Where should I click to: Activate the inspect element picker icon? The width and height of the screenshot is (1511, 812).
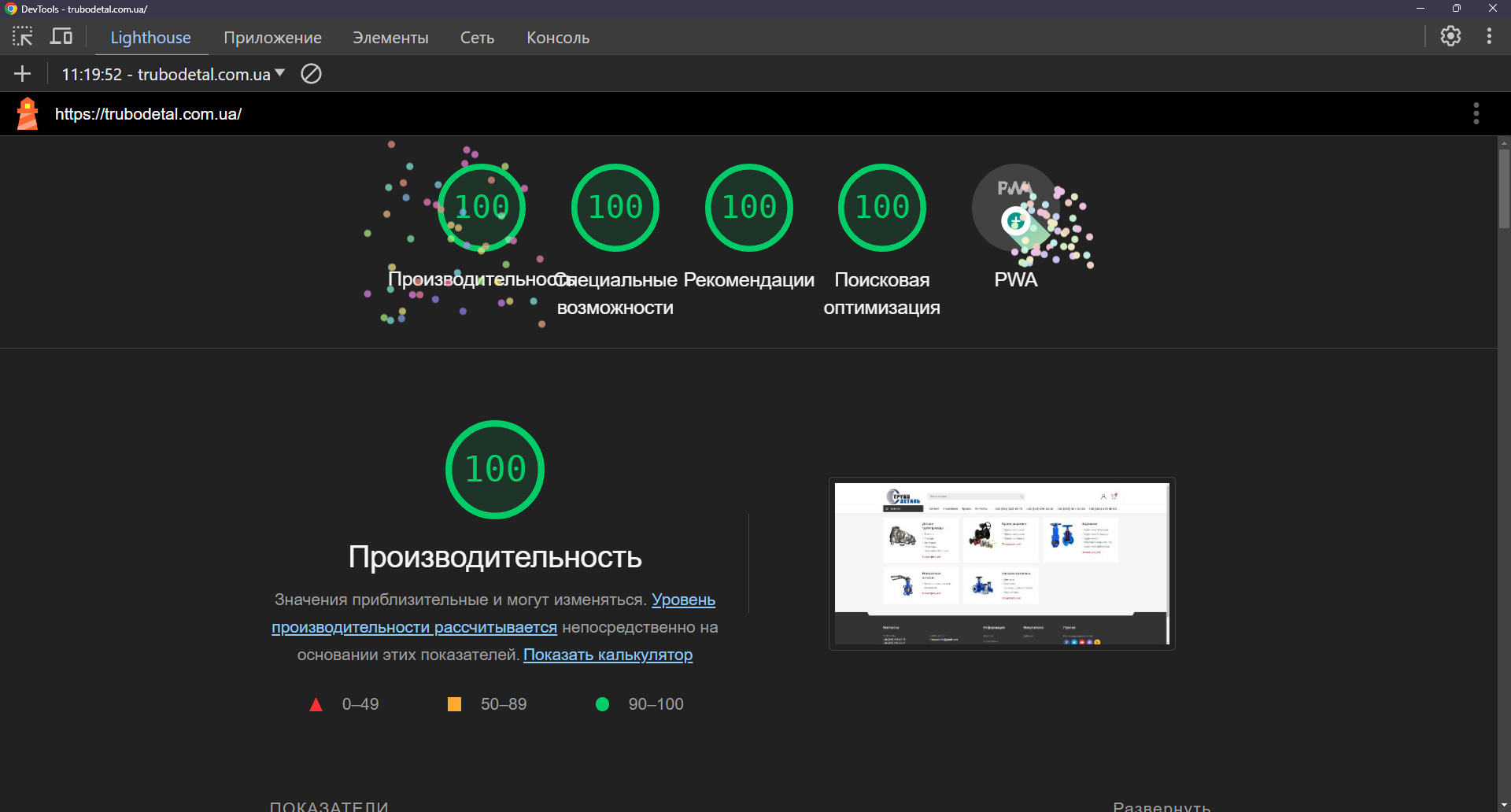click(x=22, y=36)
